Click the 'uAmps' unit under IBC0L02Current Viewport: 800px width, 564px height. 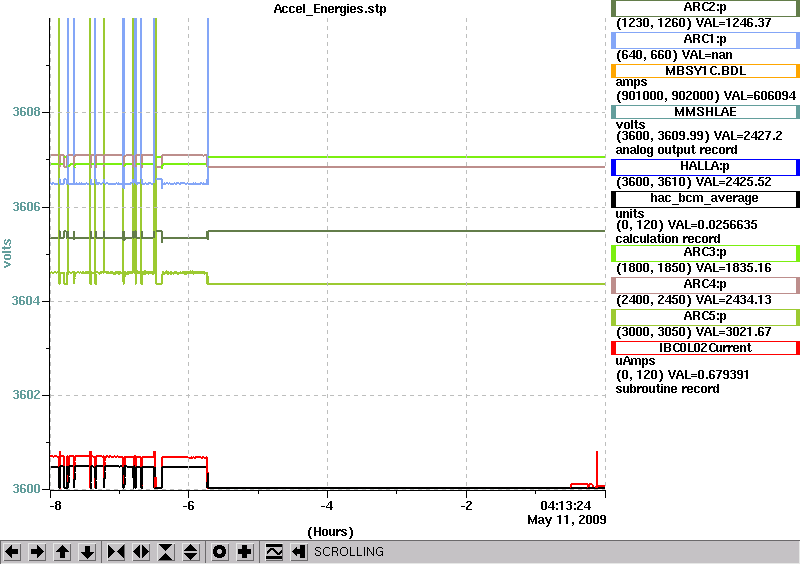635,361
